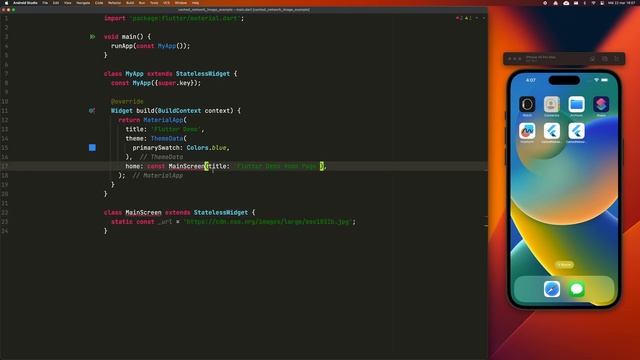Open Messages in the simulator dock
The image size is (640, 360).
(576, 289)
